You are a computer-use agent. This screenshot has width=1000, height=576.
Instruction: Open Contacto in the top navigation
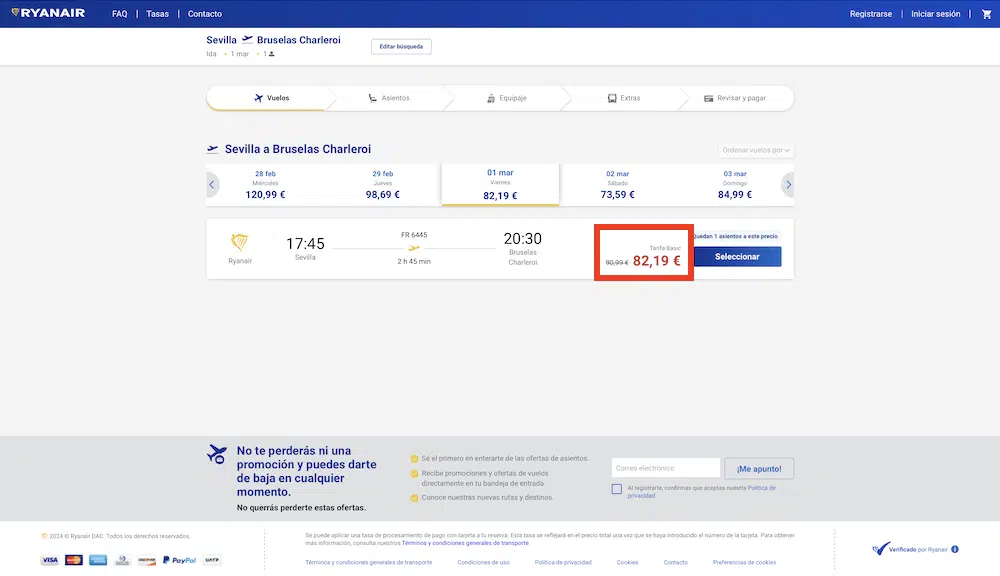pyautogui.click(x=205, y=13)
